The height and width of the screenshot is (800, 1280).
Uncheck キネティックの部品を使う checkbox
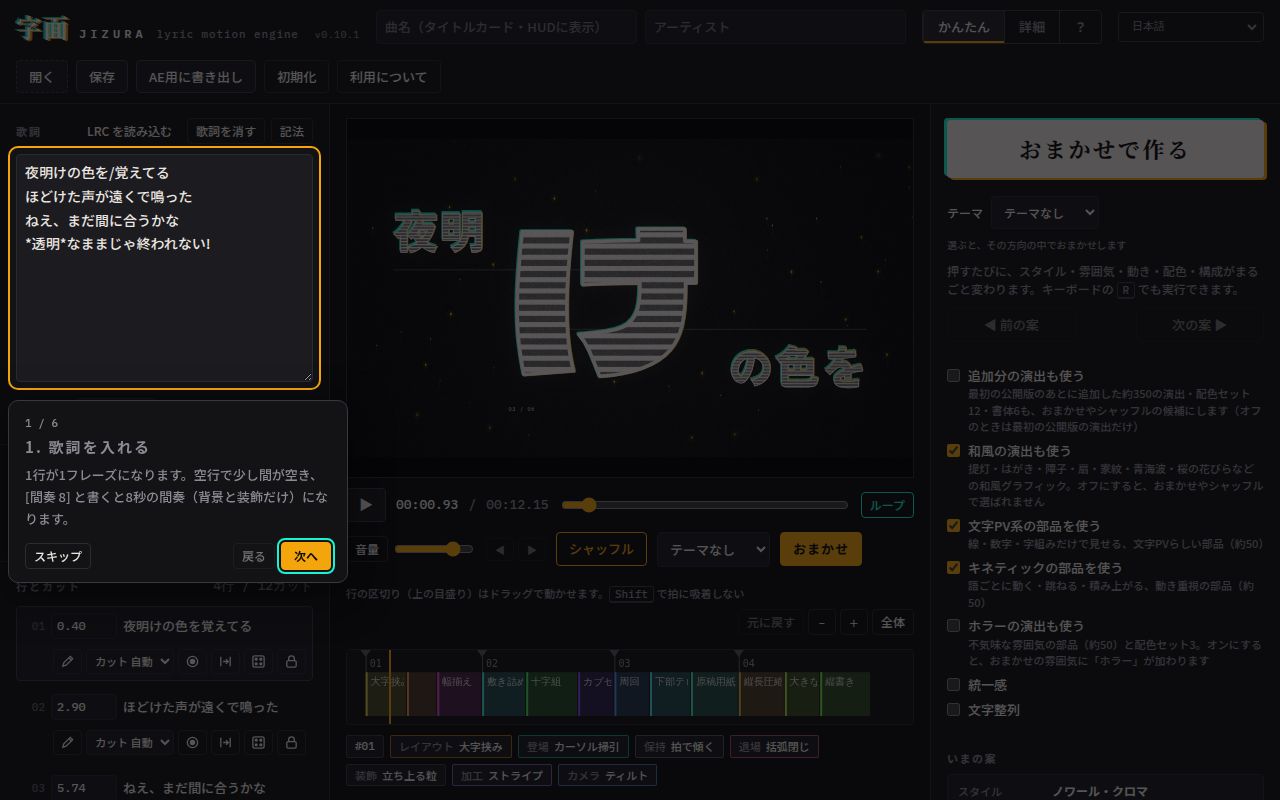pos(954,567)
